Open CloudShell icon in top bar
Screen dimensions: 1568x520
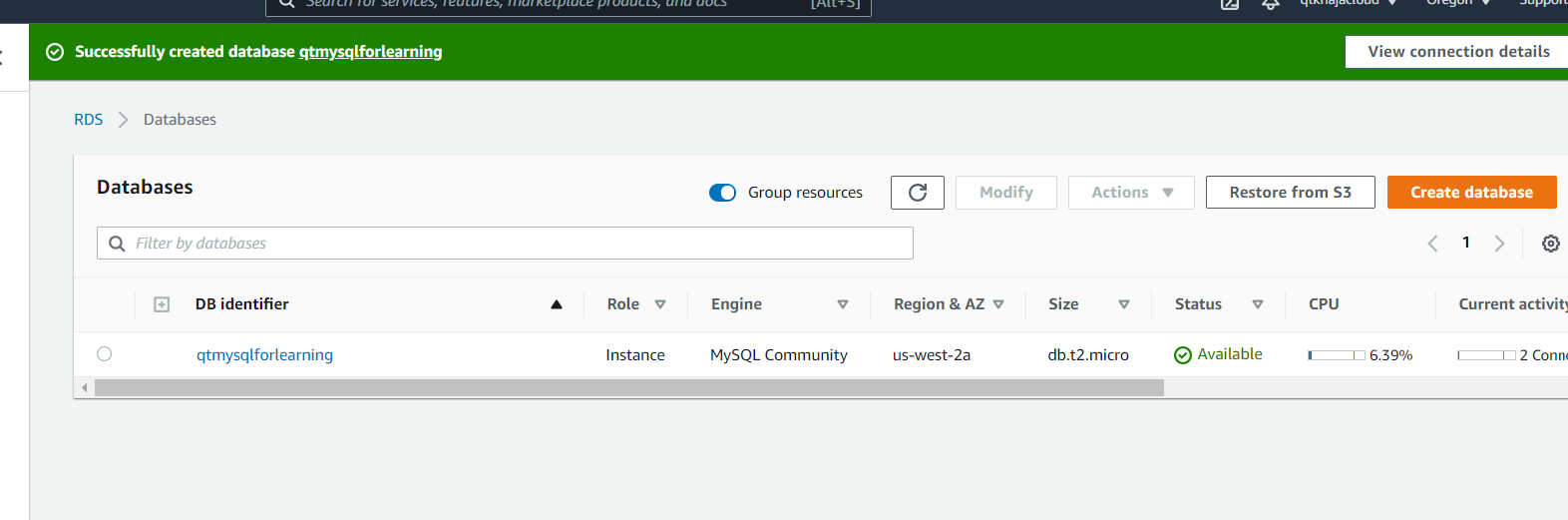[x=1230, y=4]
